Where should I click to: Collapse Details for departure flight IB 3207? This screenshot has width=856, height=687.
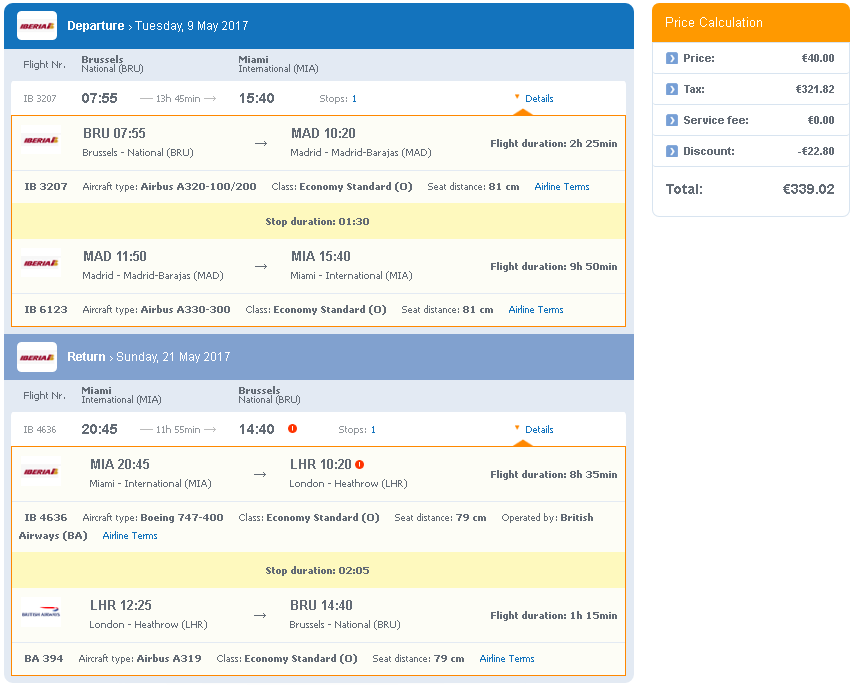(x=534, y=98)
